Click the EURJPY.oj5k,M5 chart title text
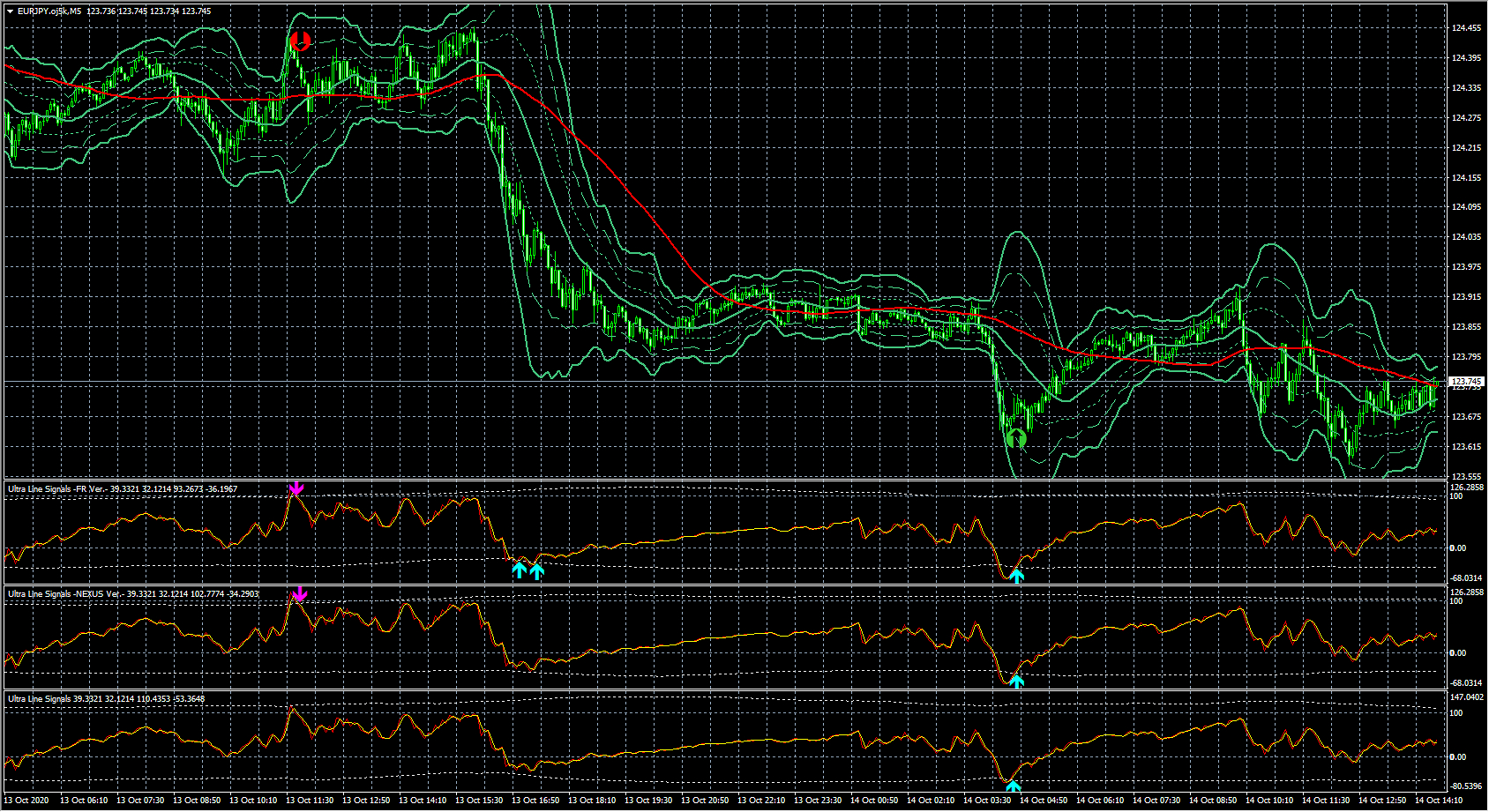The image size is (1489, 812). pos(49,11)
